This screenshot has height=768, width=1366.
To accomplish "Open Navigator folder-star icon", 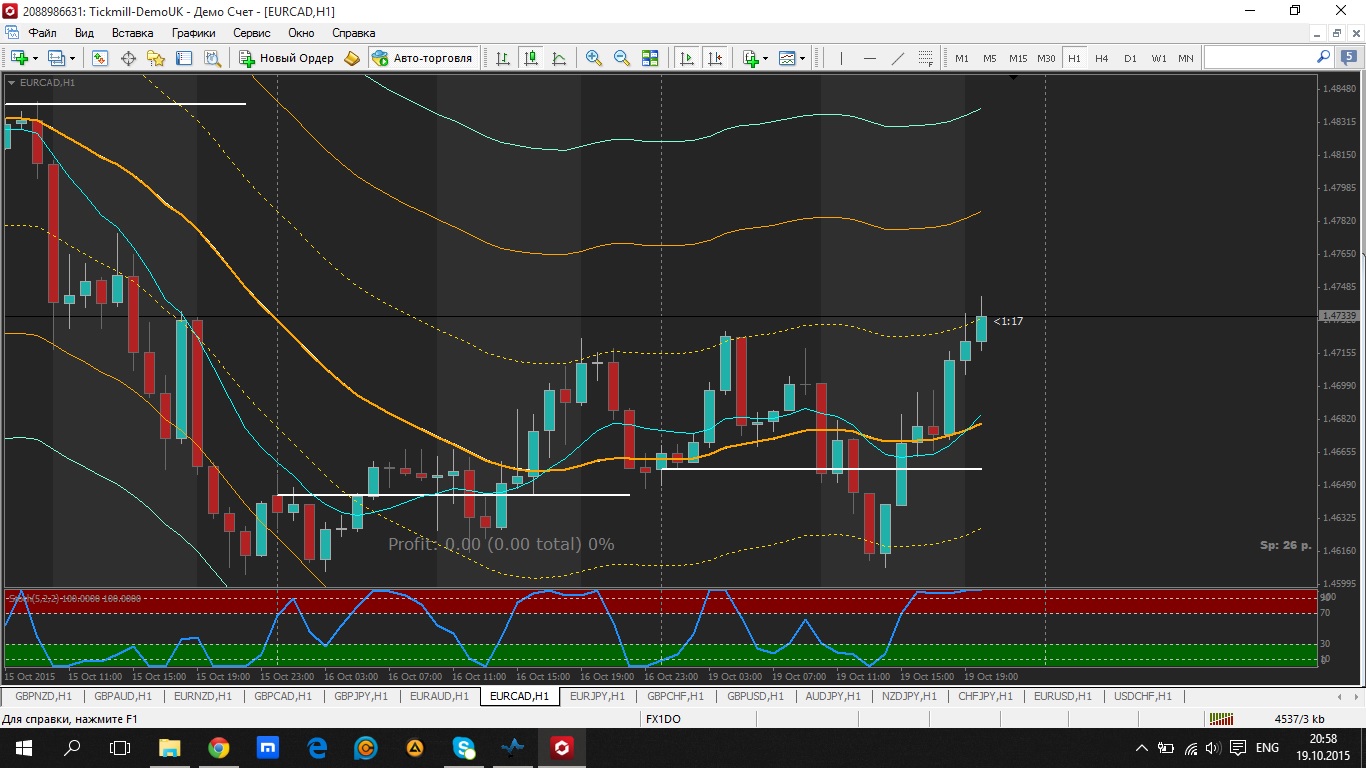I will coord(156,58).
